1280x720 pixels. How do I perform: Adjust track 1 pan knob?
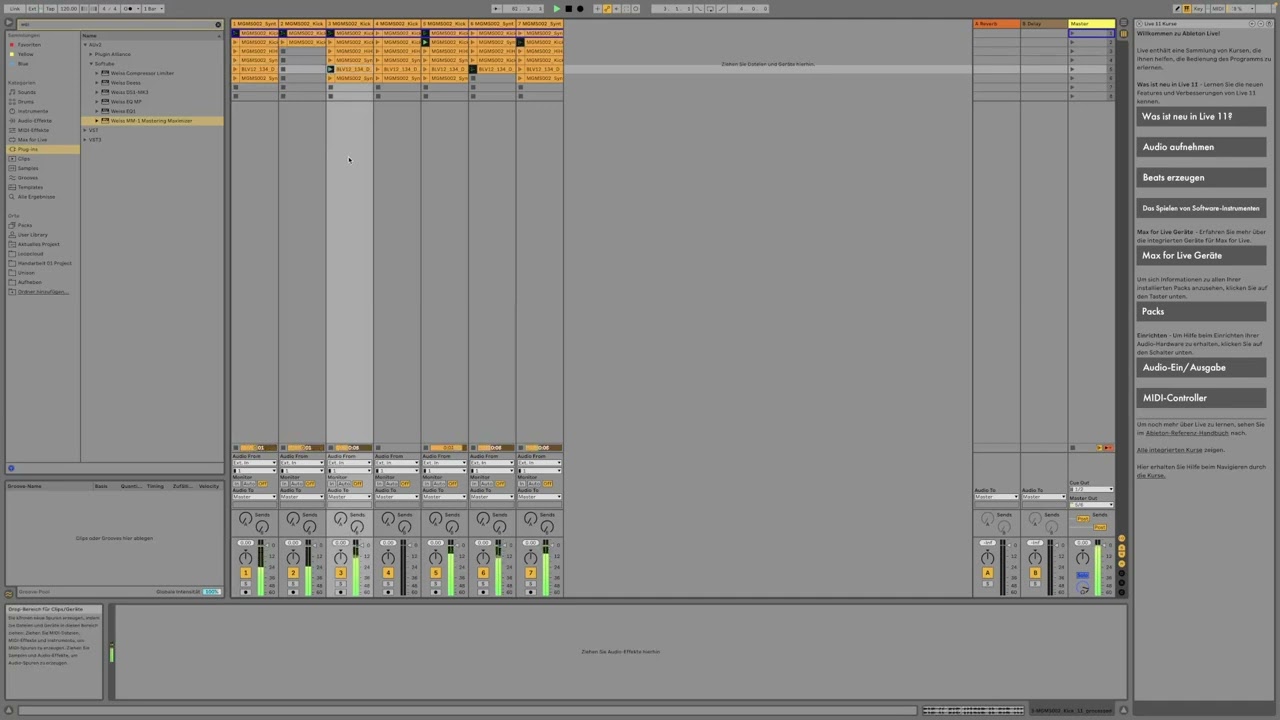pyautogui.click(x=245, y=558)
